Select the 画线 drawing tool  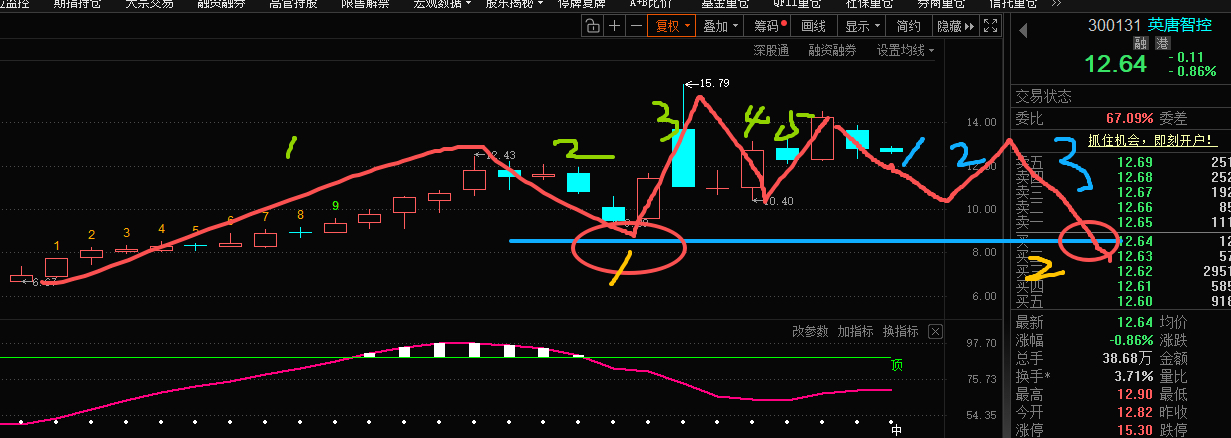pos(816,26)
